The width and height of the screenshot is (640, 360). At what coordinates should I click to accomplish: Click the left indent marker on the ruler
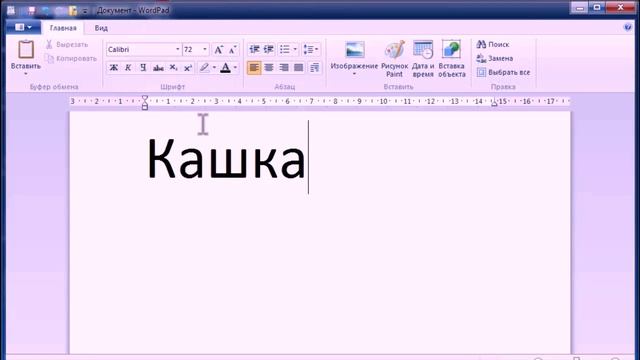(145, 102)
